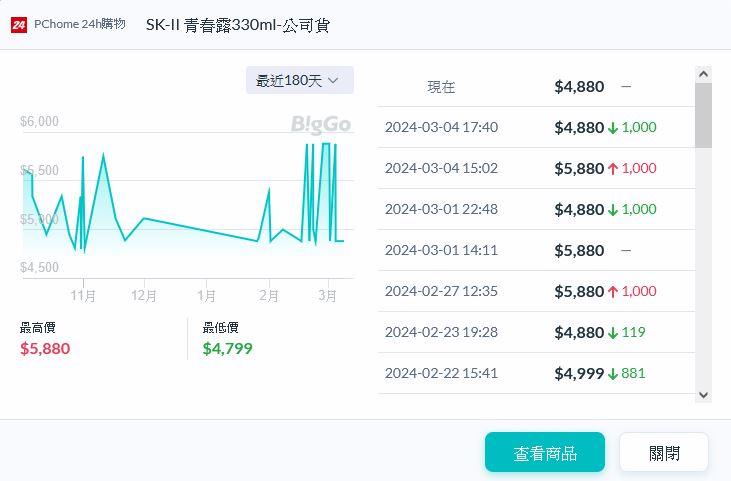Viewport: 731px width, 481px height.
Task: Click the 查看商品 button
Action: (x=545, y=453)
